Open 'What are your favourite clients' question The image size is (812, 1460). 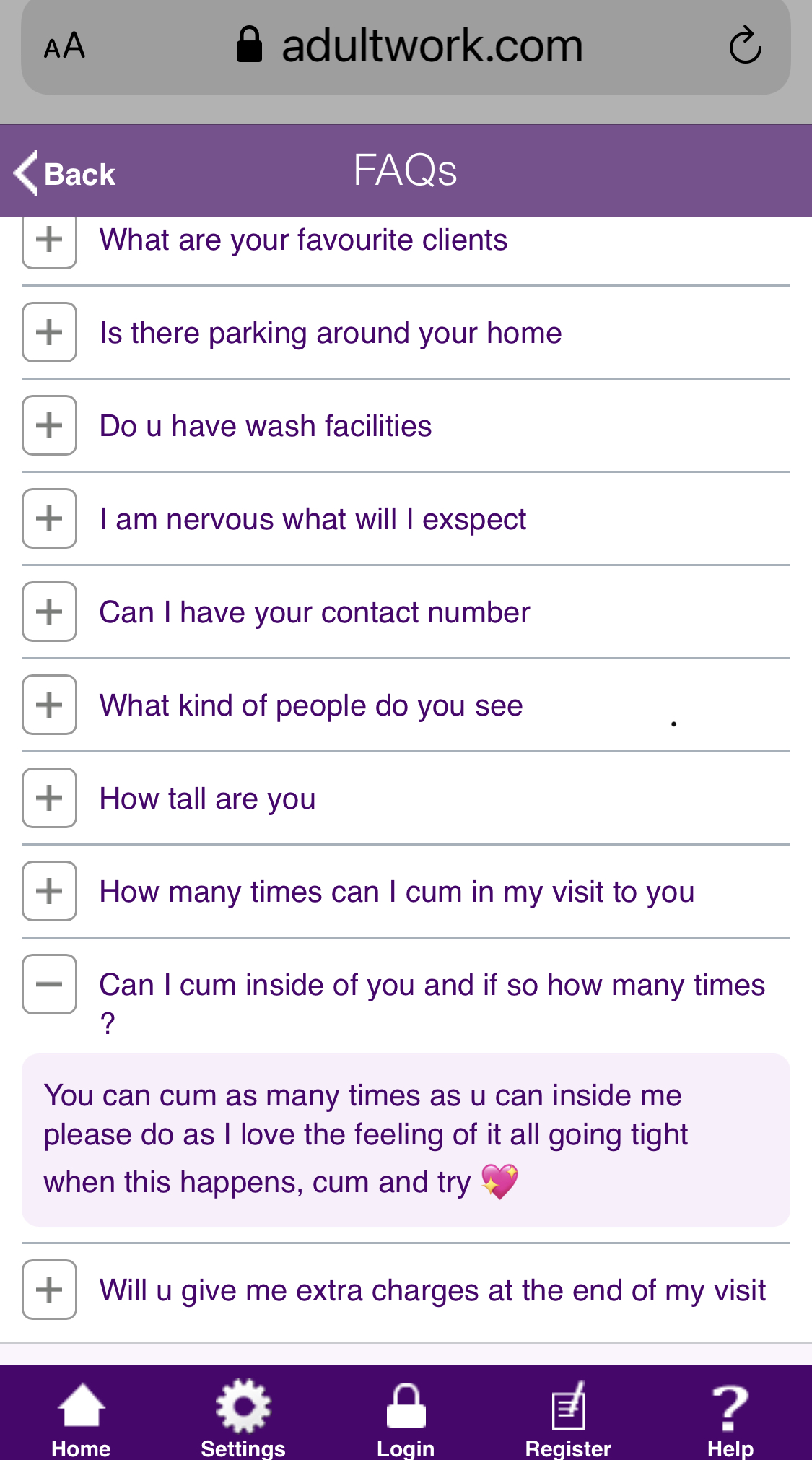(x=303, y=240)
